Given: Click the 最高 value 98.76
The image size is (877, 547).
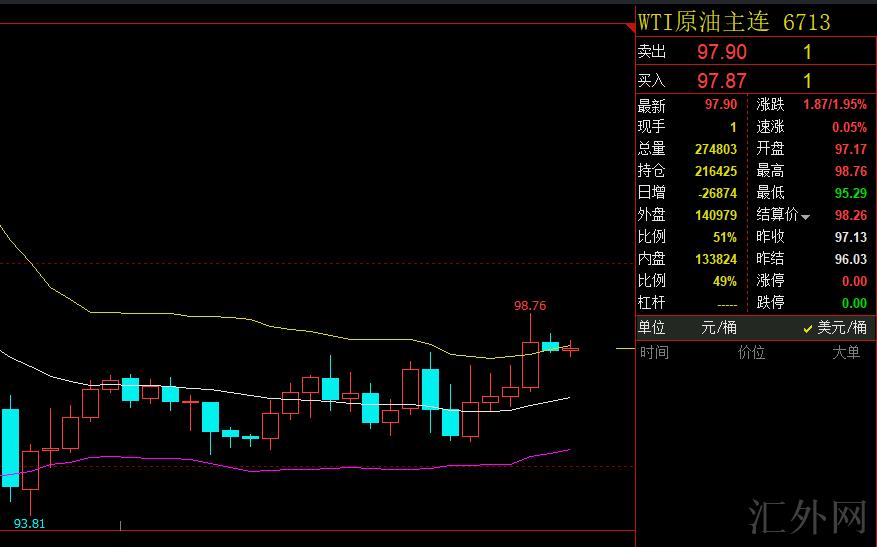Looking at the screenshot, I should click(850, 171).
